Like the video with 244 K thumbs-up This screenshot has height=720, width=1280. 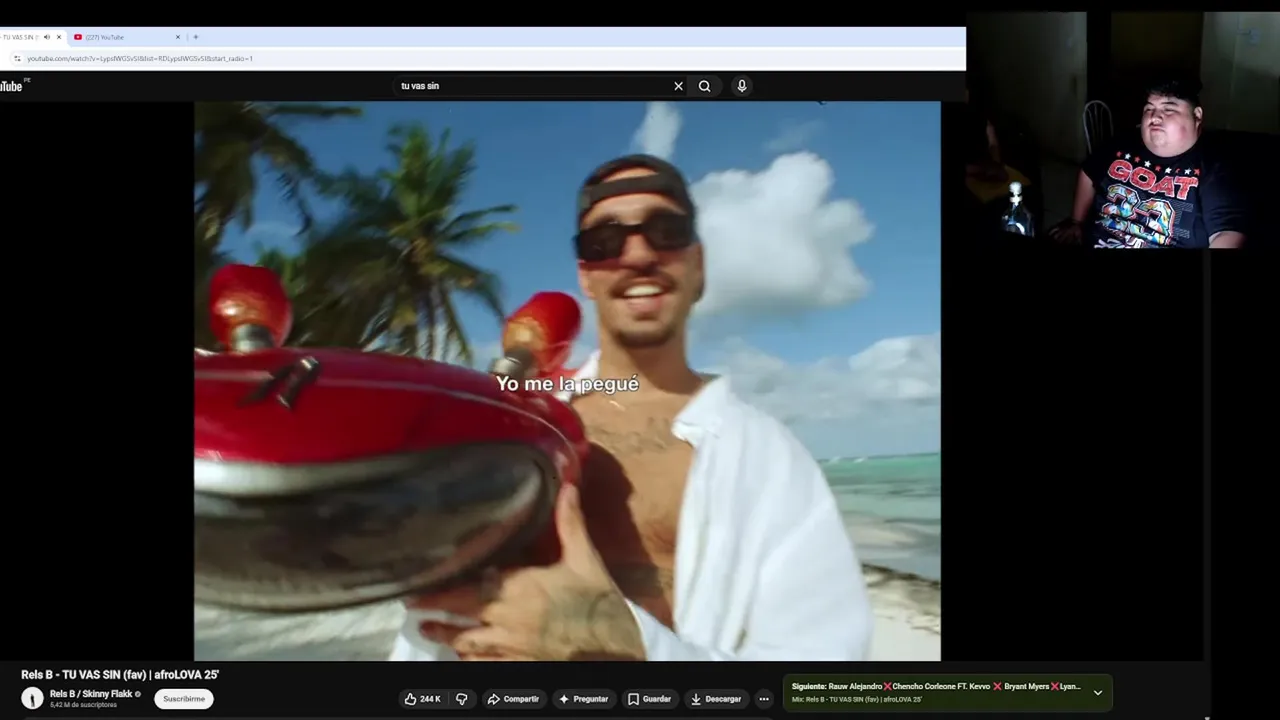coord(422,699)
